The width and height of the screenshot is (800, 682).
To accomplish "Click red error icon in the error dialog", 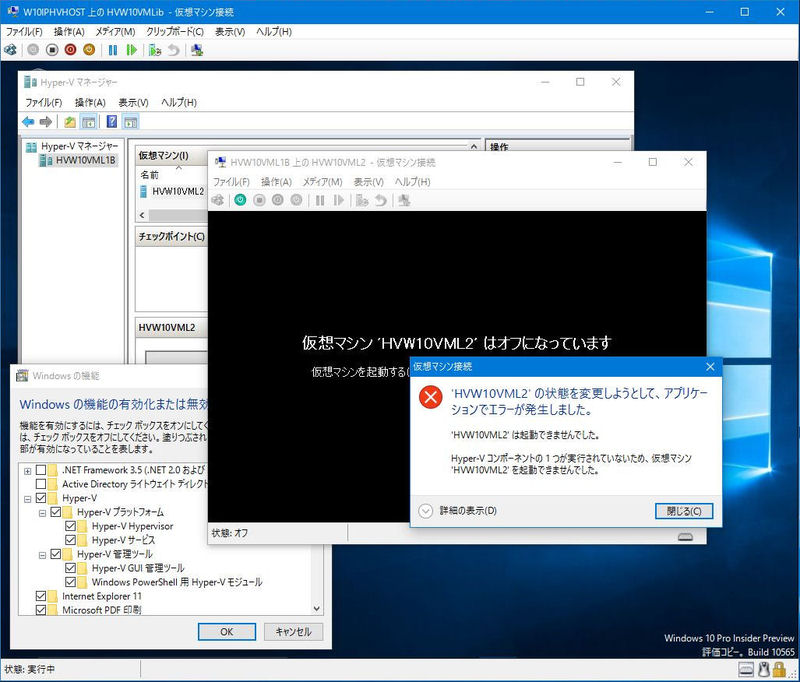I will pyautogui.click(x=431, y=397).
